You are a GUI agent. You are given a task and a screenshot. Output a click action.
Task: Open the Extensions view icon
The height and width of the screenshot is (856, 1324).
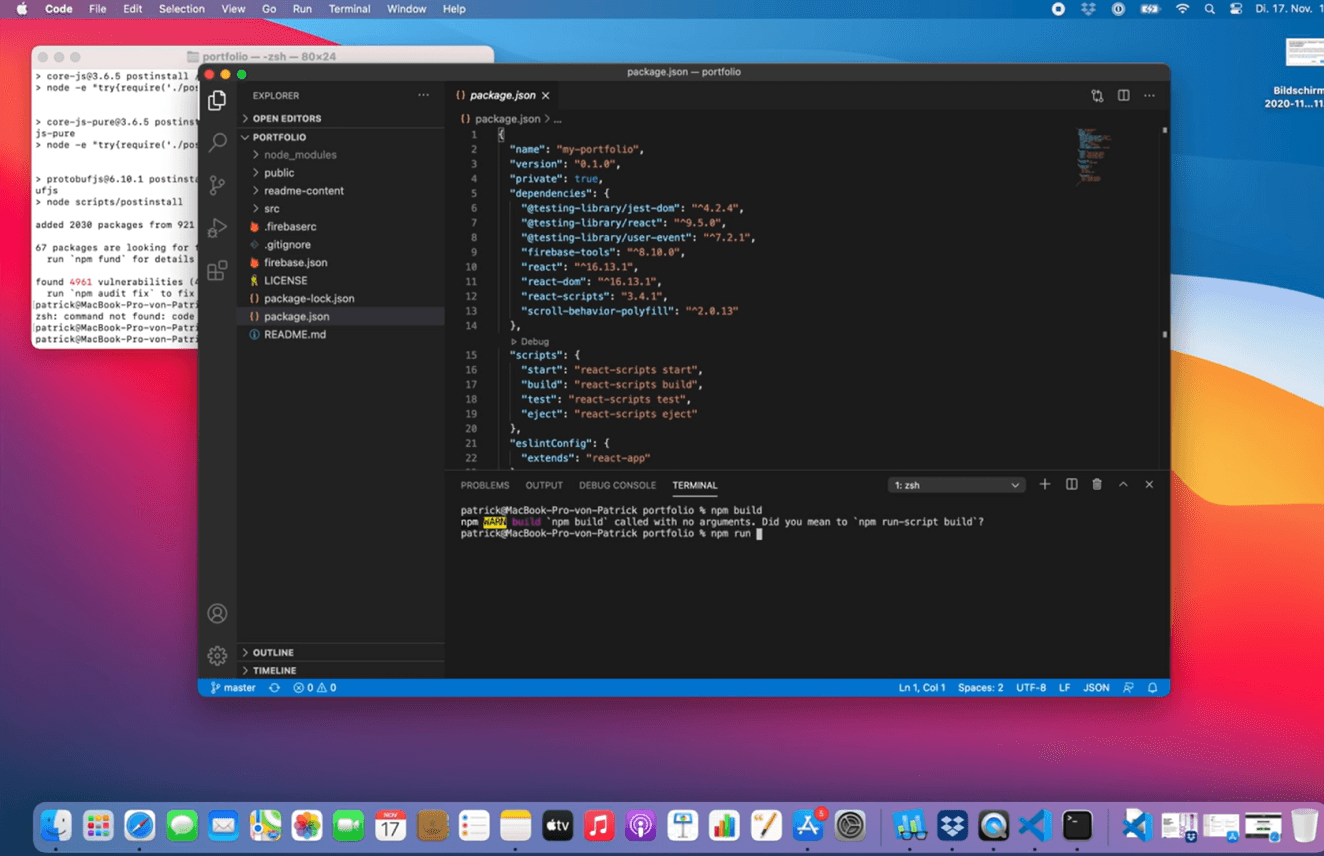coord(217,271)
